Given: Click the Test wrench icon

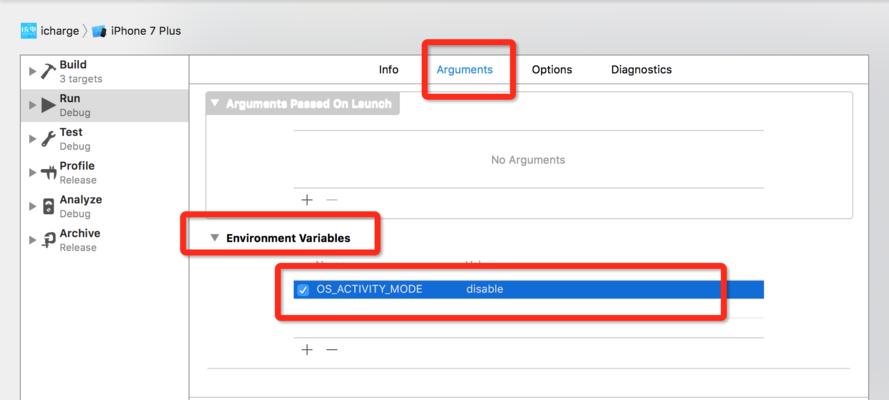Looking at the screenshot, I should 48,139.
